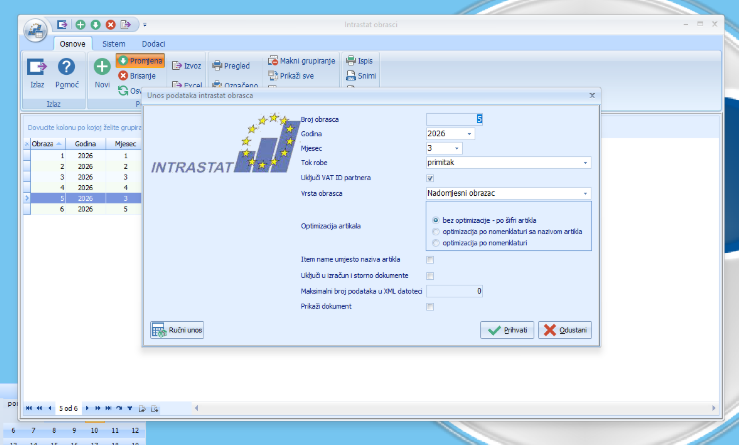This screenshot has width=739, height=445.
Task: Go to last record in navigator
Action: [x=108, y=408]
